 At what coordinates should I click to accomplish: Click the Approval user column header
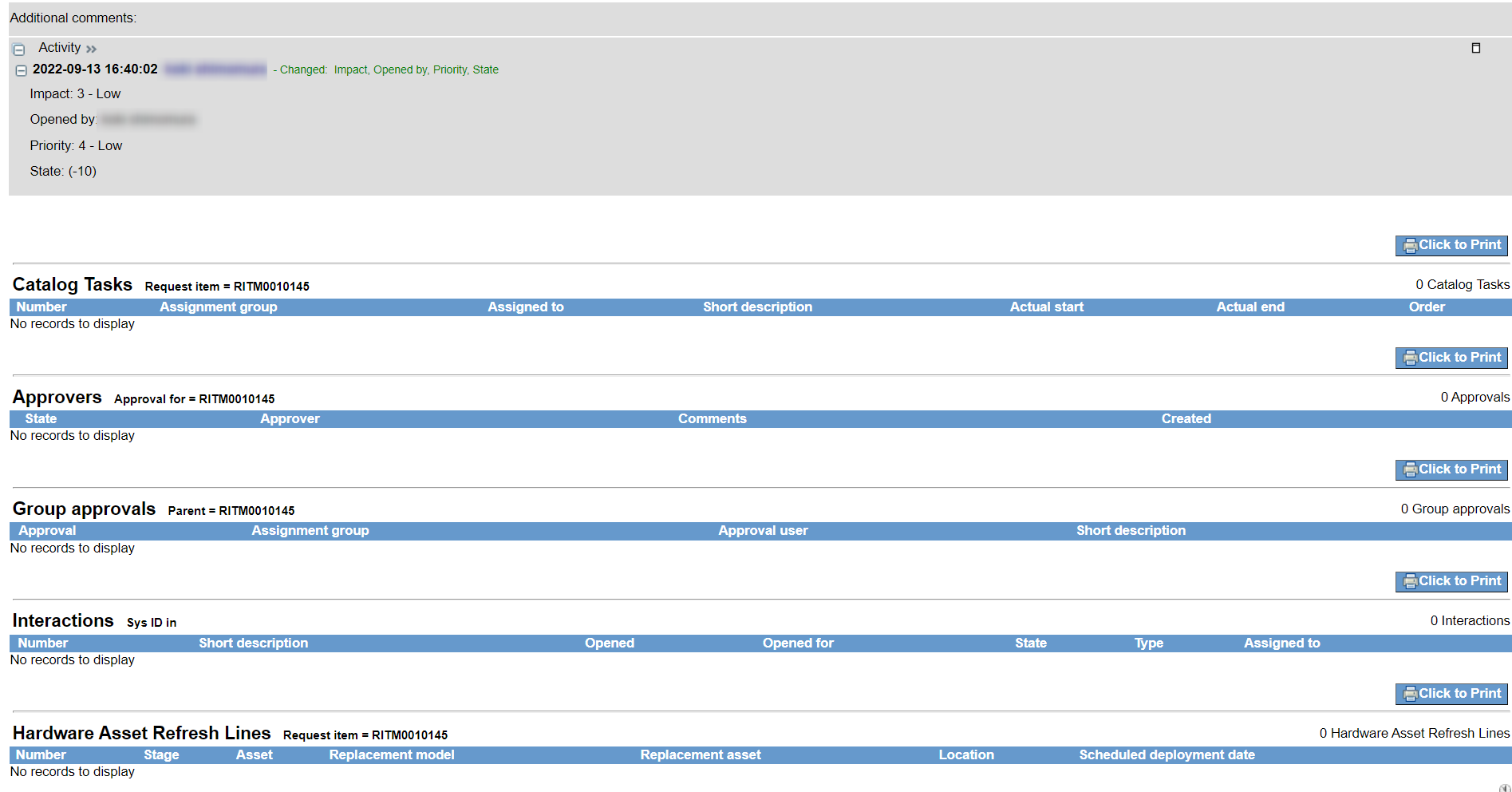[763, 530]
